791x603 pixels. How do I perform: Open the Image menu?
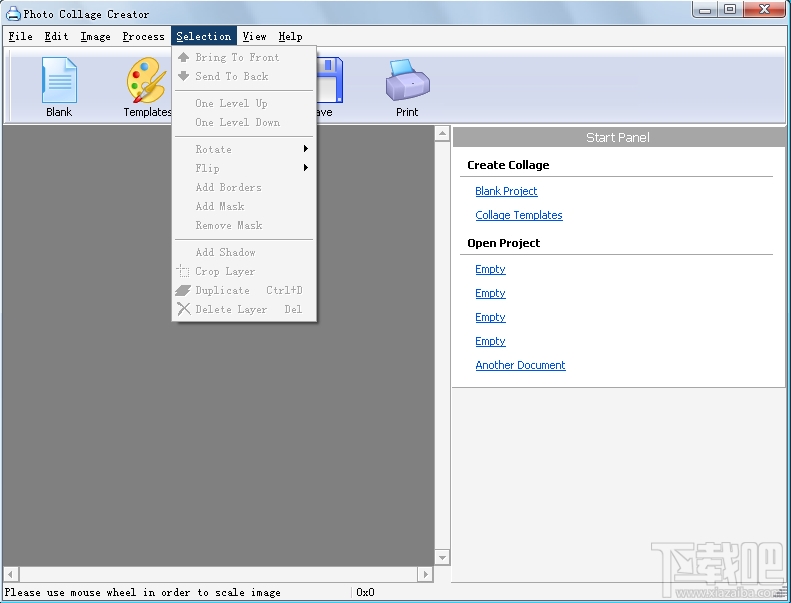[95, 36]
